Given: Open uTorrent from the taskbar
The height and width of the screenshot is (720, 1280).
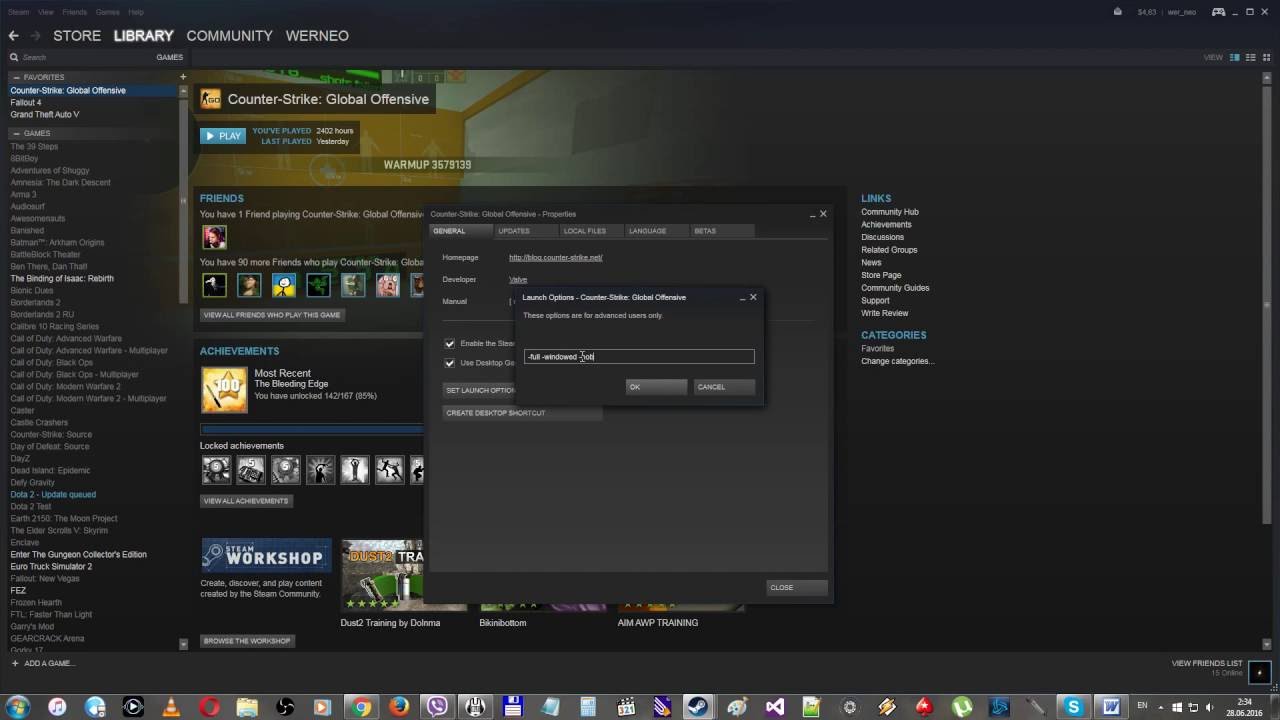Looking at the screenshot, I should (x=962, y=707).
